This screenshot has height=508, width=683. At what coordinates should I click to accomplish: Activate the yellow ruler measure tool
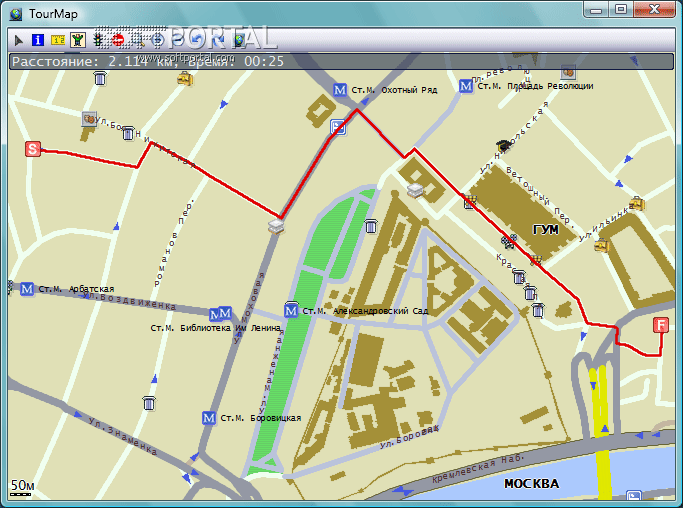pyautogui.click(x=58, y=40)
